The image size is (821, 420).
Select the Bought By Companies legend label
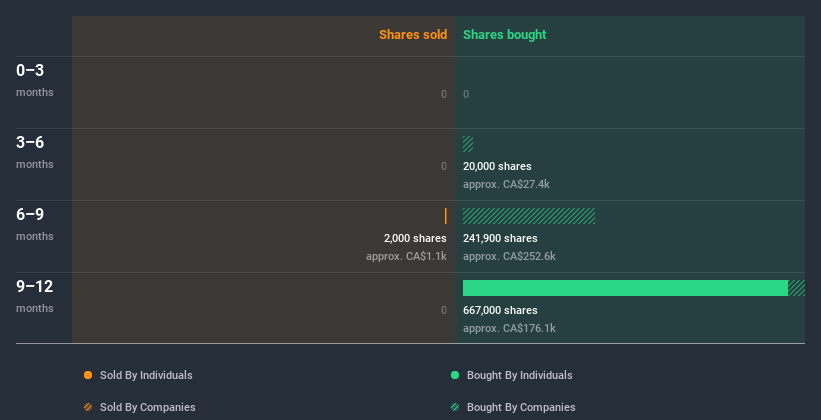pyautogui.click(x=521, y=407)
